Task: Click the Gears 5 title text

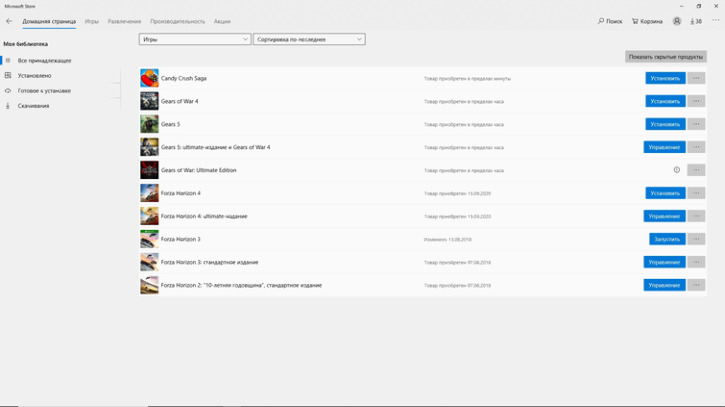Action: coord(170,124)
